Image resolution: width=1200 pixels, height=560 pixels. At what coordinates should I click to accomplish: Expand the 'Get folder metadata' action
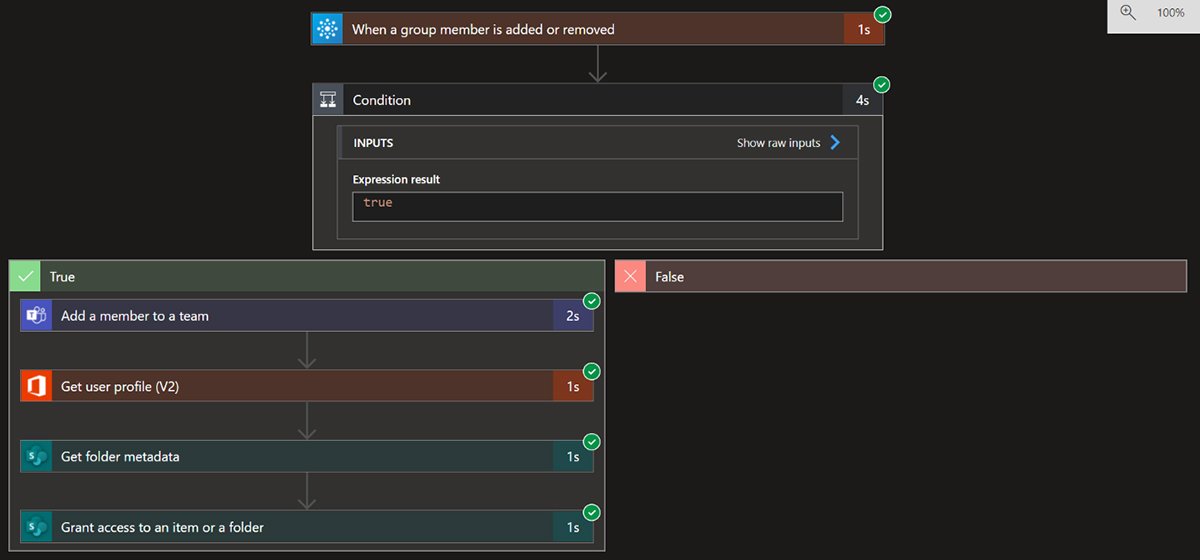point(300,457)
